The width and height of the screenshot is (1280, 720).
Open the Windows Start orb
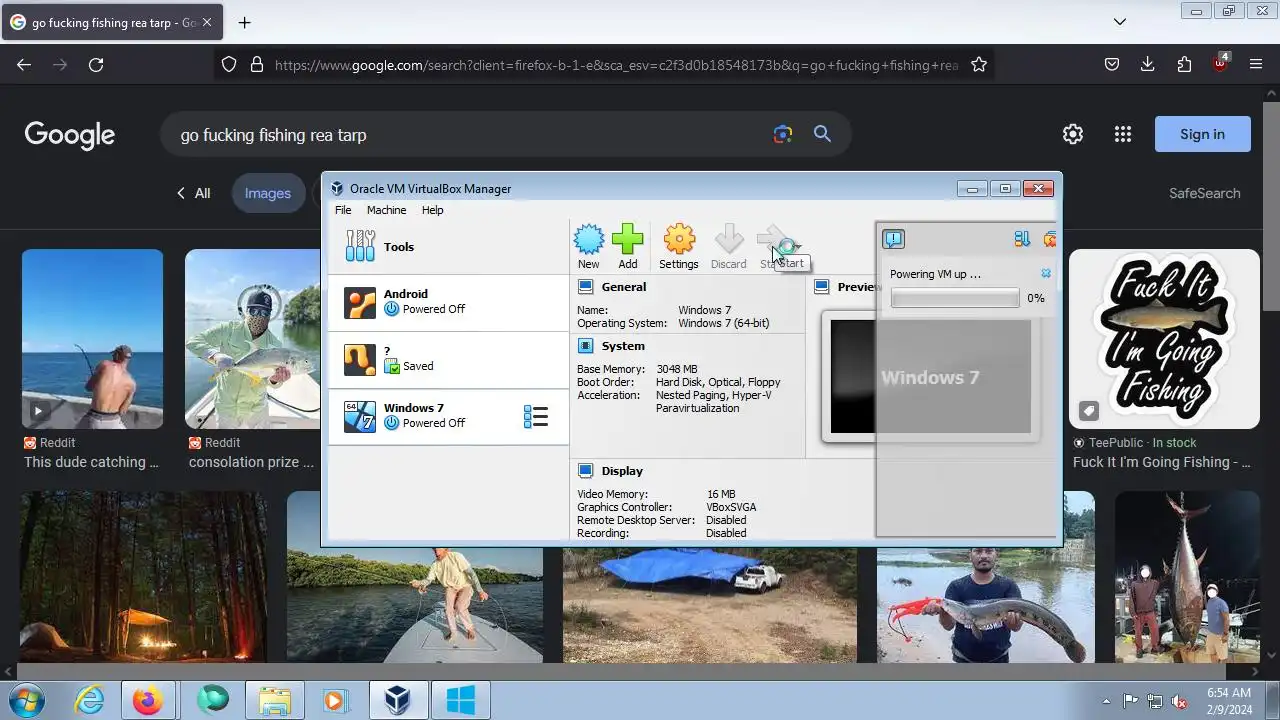click(26, 700)
